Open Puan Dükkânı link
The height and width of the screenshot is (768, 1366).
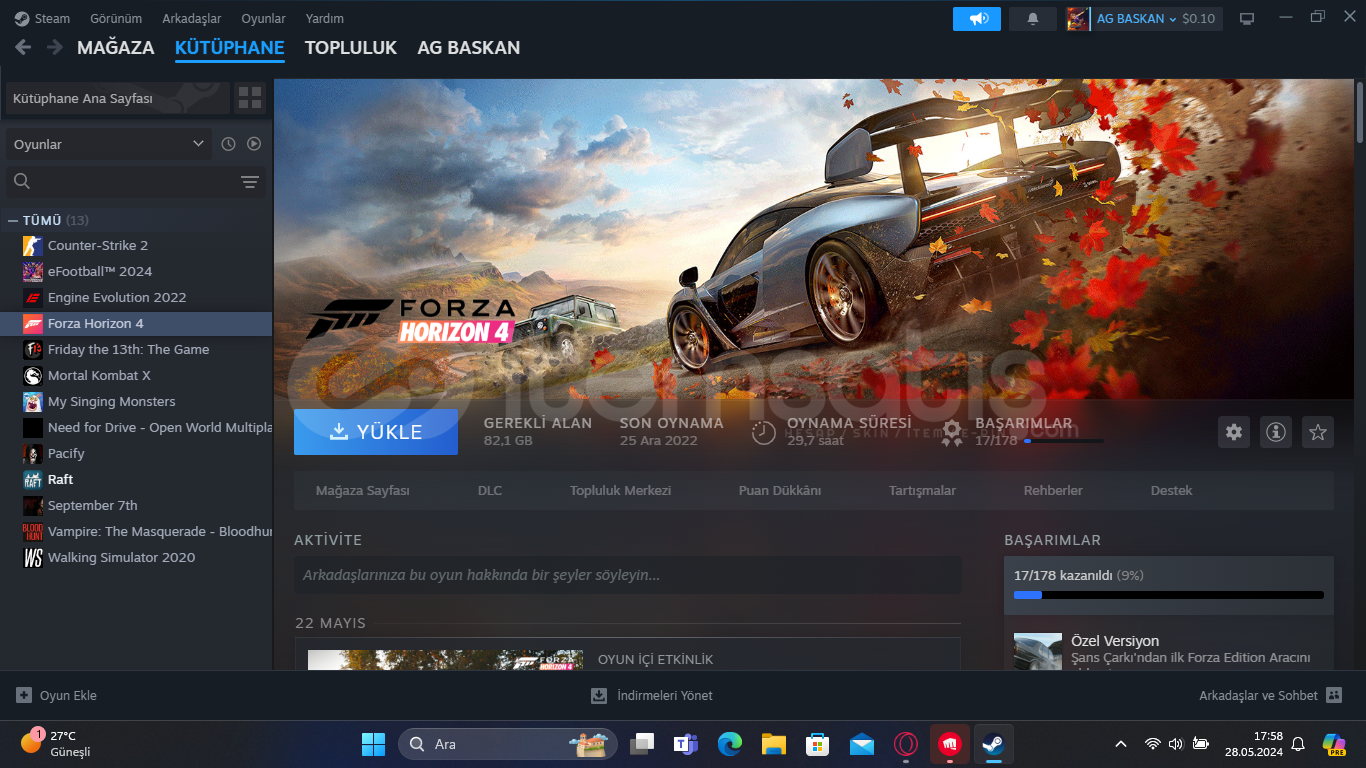click(x=780, y=491)
